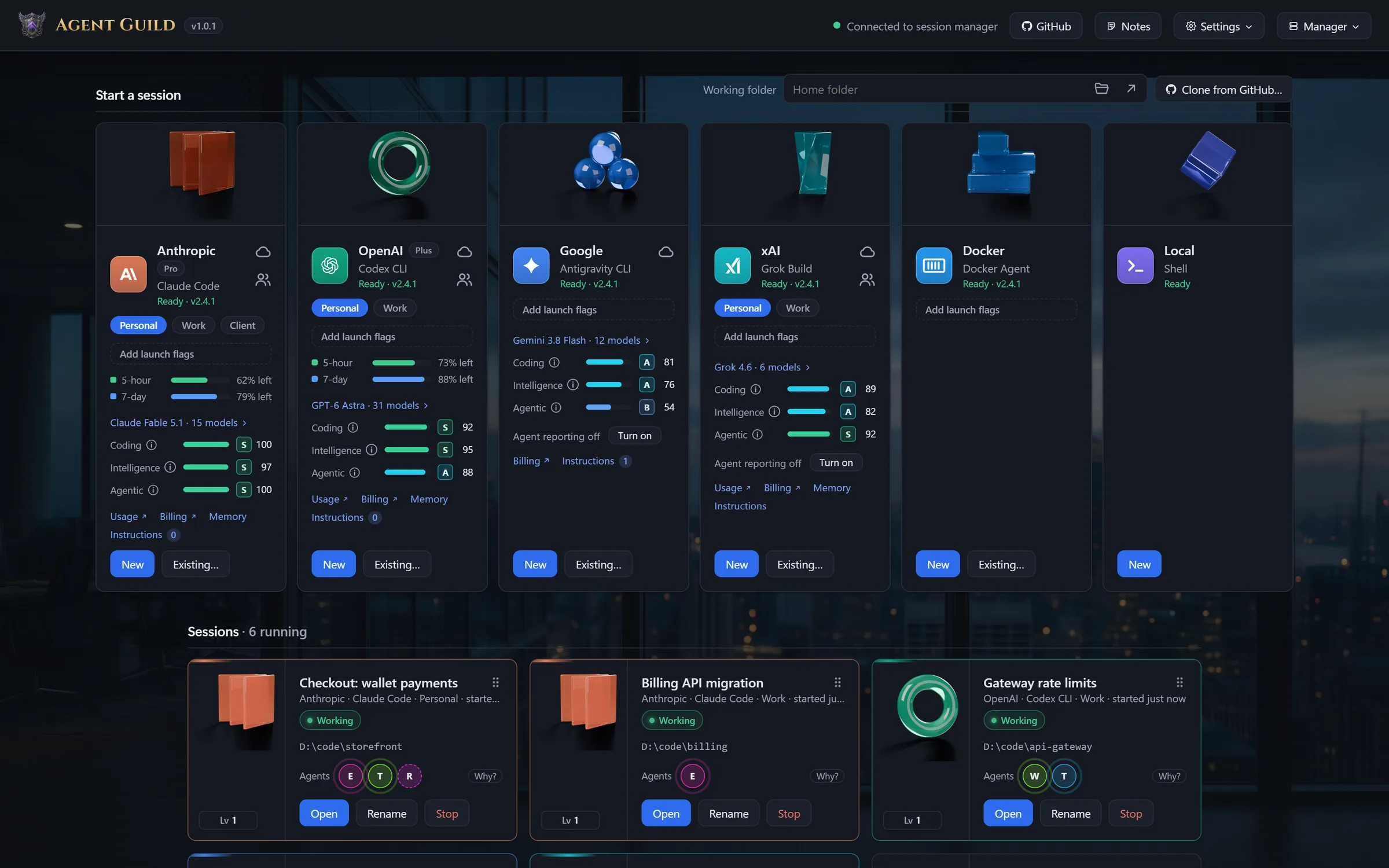Click the cloud icon on the xAI card
This screenshot has width=1389, height=868.
pyautogui.click(x=867, y=252)
